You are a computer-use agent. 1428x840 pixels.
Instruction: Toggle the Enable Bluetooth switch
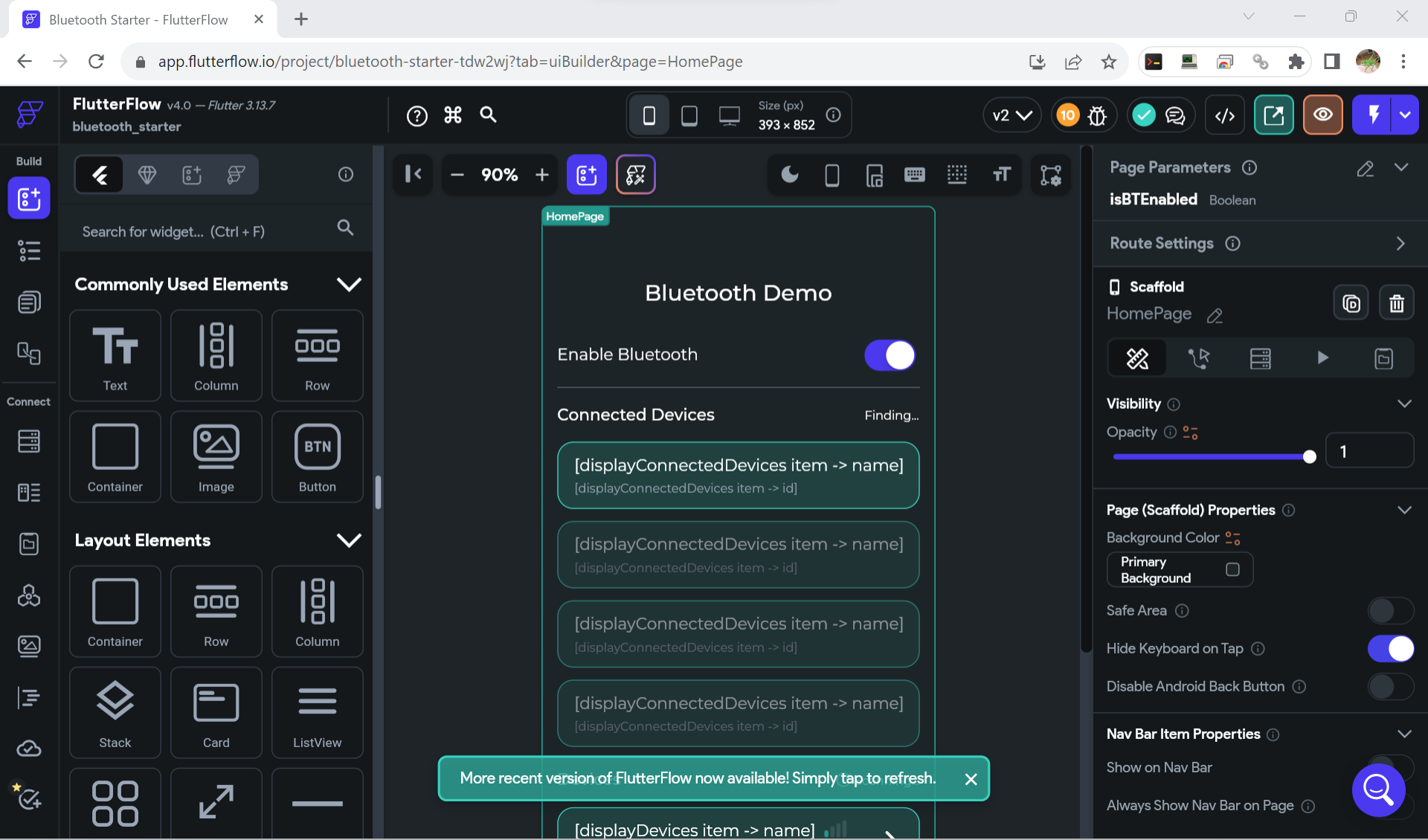point(889,355)
